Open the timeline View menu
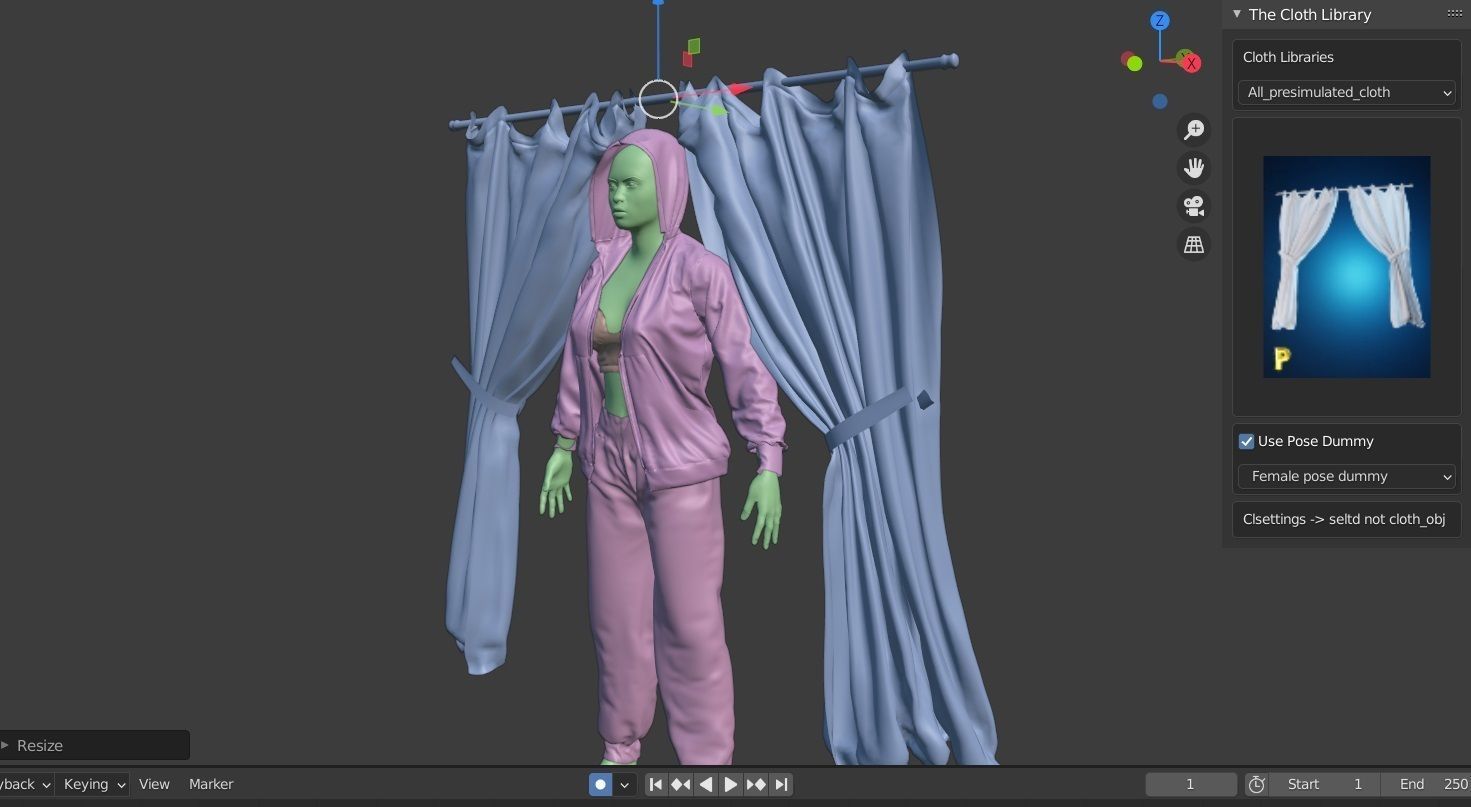This screenshot has height=807, width=1471. (154, 784)
